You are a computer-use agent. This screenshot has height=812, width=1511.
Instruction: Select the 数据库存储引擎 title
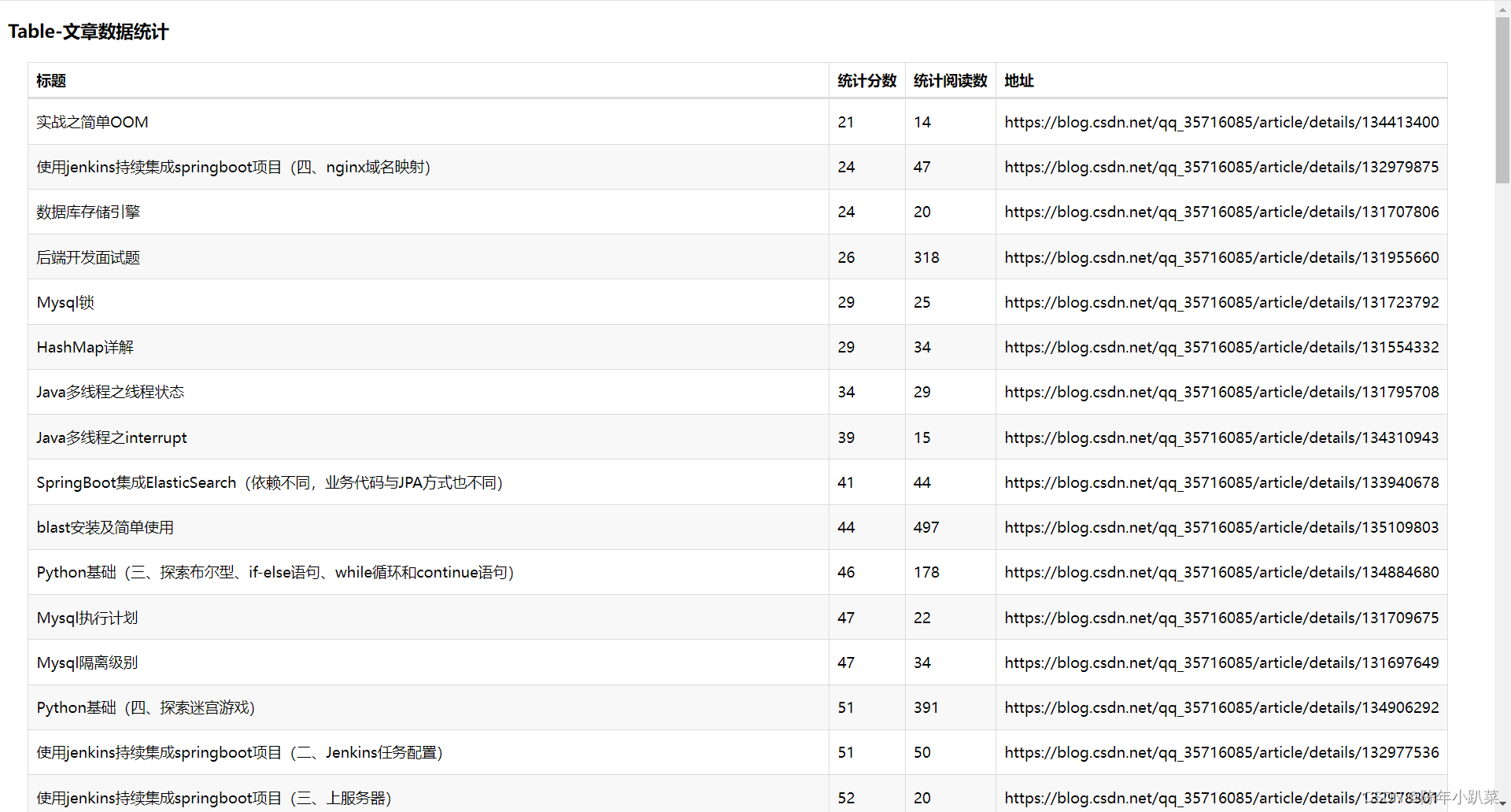click(88, 212)
